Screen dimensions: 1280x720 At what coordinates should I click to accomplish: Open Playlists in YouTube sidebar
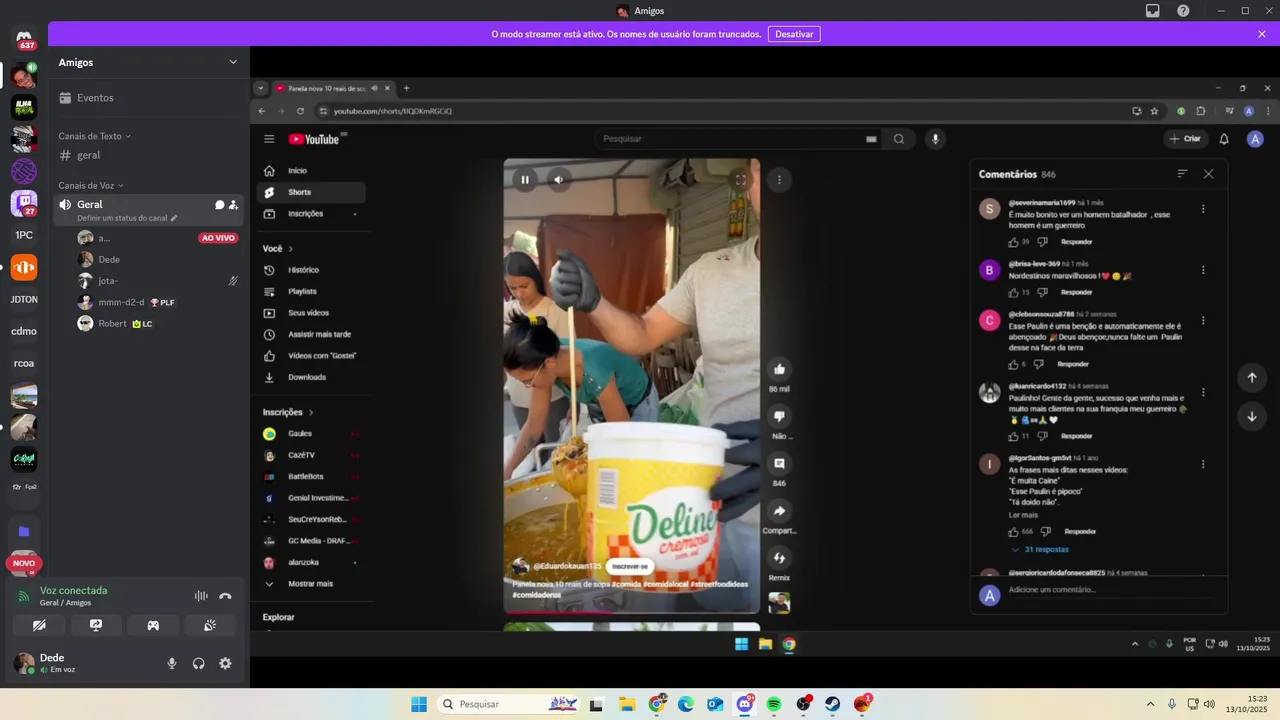pos(312,291)
